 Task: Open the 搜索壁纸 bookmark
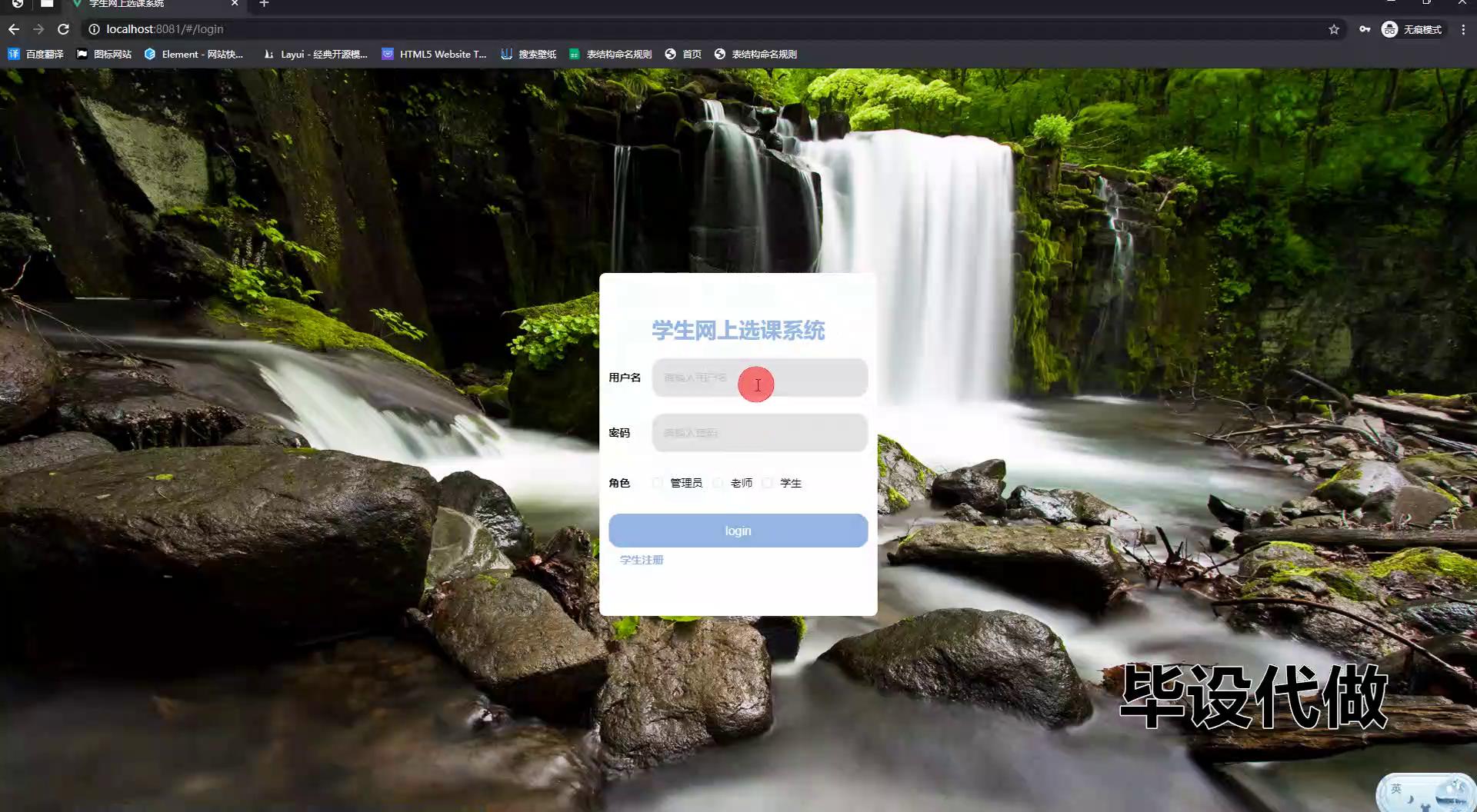[528, 54]
